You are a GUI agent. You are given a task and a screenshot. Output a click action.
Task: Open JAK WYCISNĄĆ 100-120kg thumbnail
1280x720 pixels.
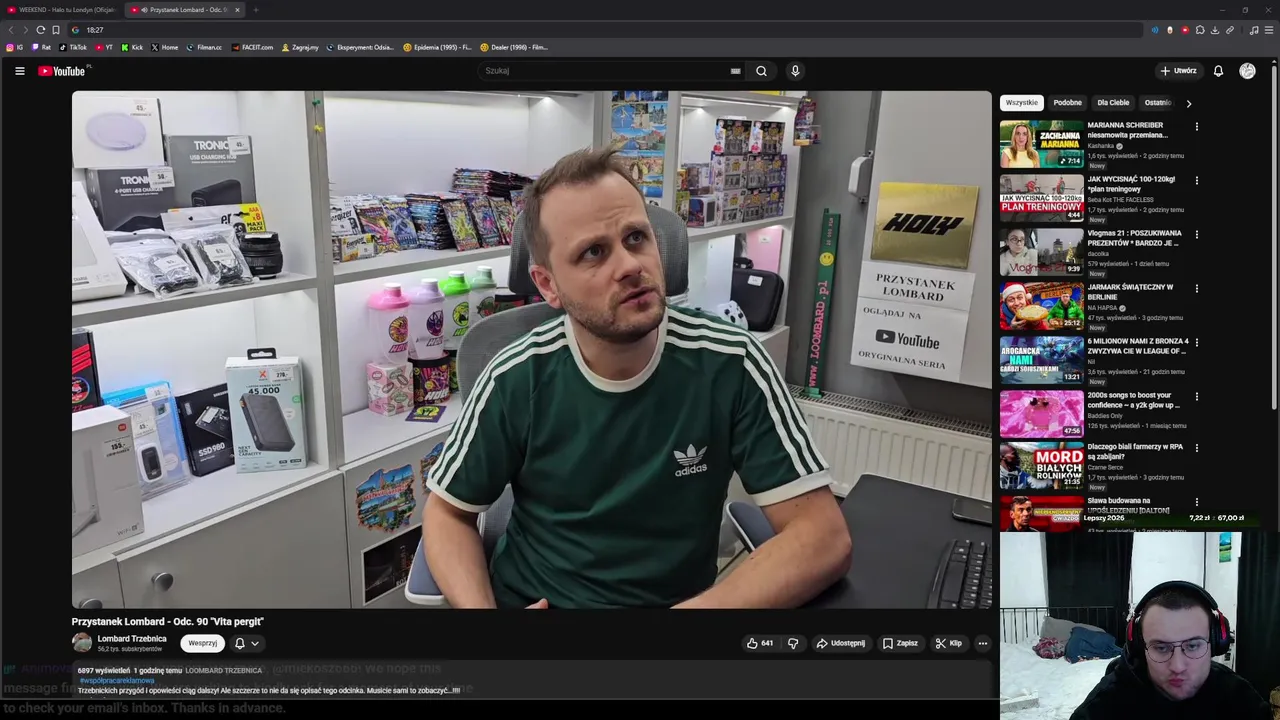1041,198
